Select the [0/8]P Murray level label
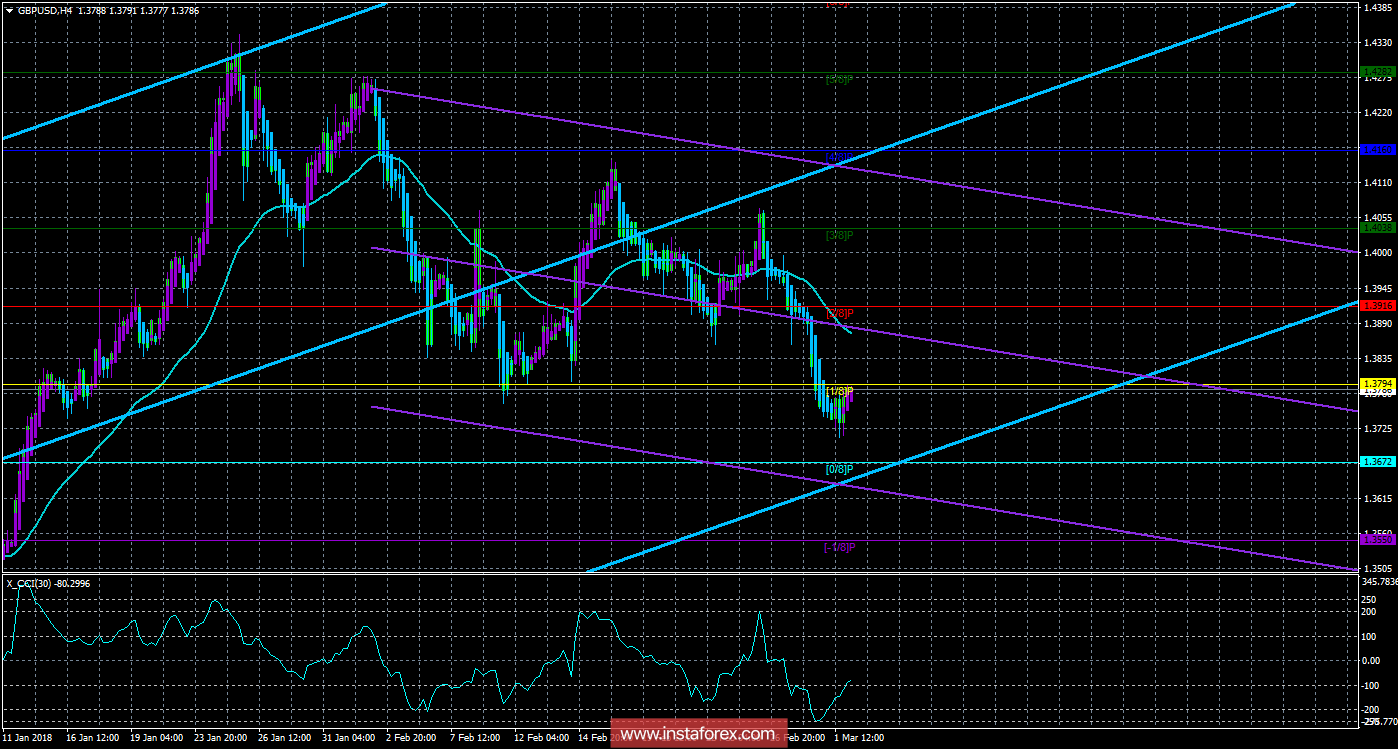This screenshot has width=1398, height=749. click(x=839, y=469)
